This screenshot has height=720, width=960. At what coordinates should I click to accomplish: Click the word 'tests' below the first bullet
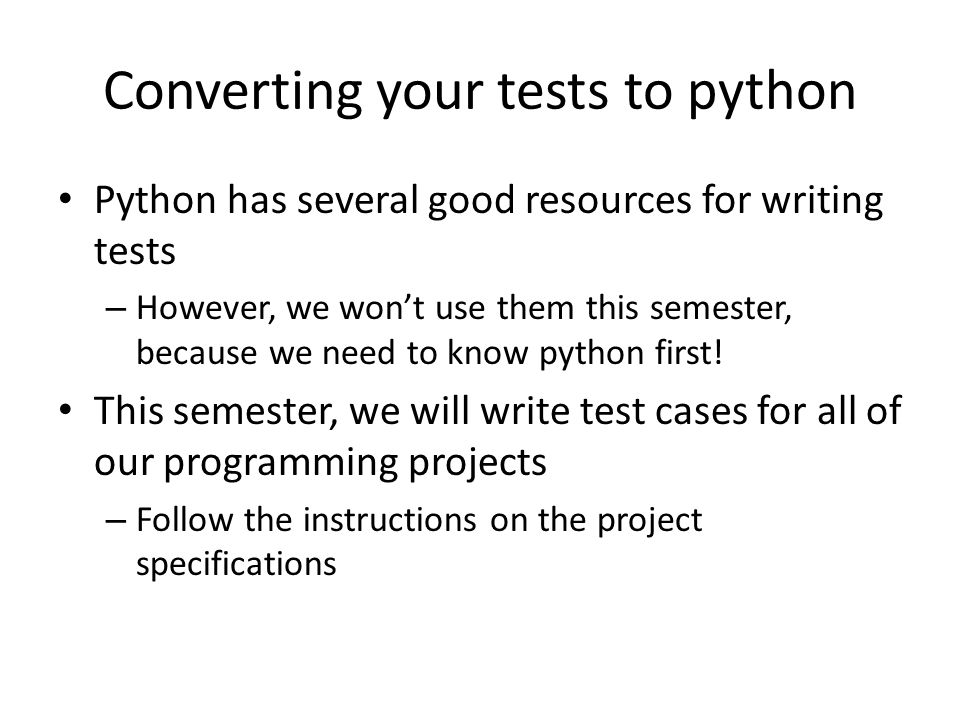[135, 251]
